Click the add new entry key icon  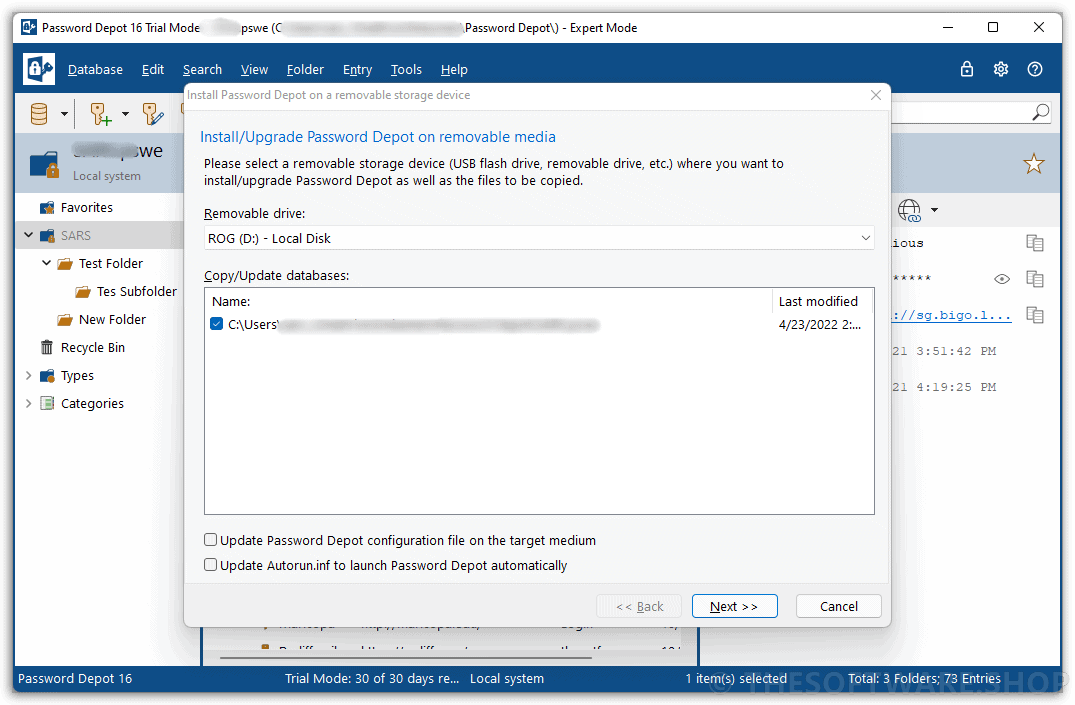click(x=101, y=114)
